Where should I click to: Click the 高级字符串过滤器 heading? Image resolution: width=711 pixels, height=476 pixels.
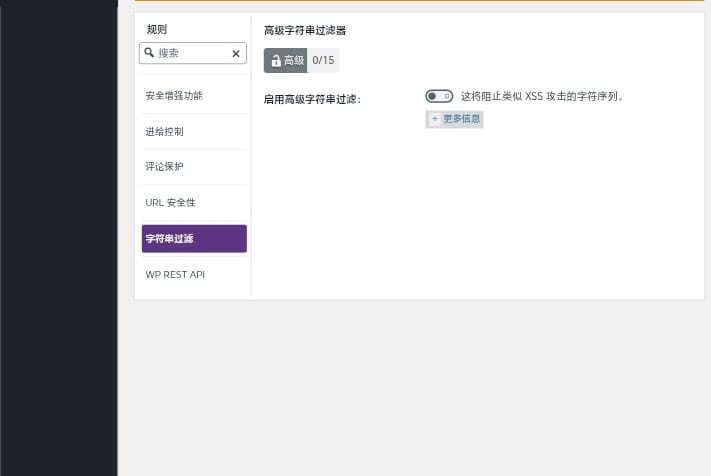pos(305,30)
